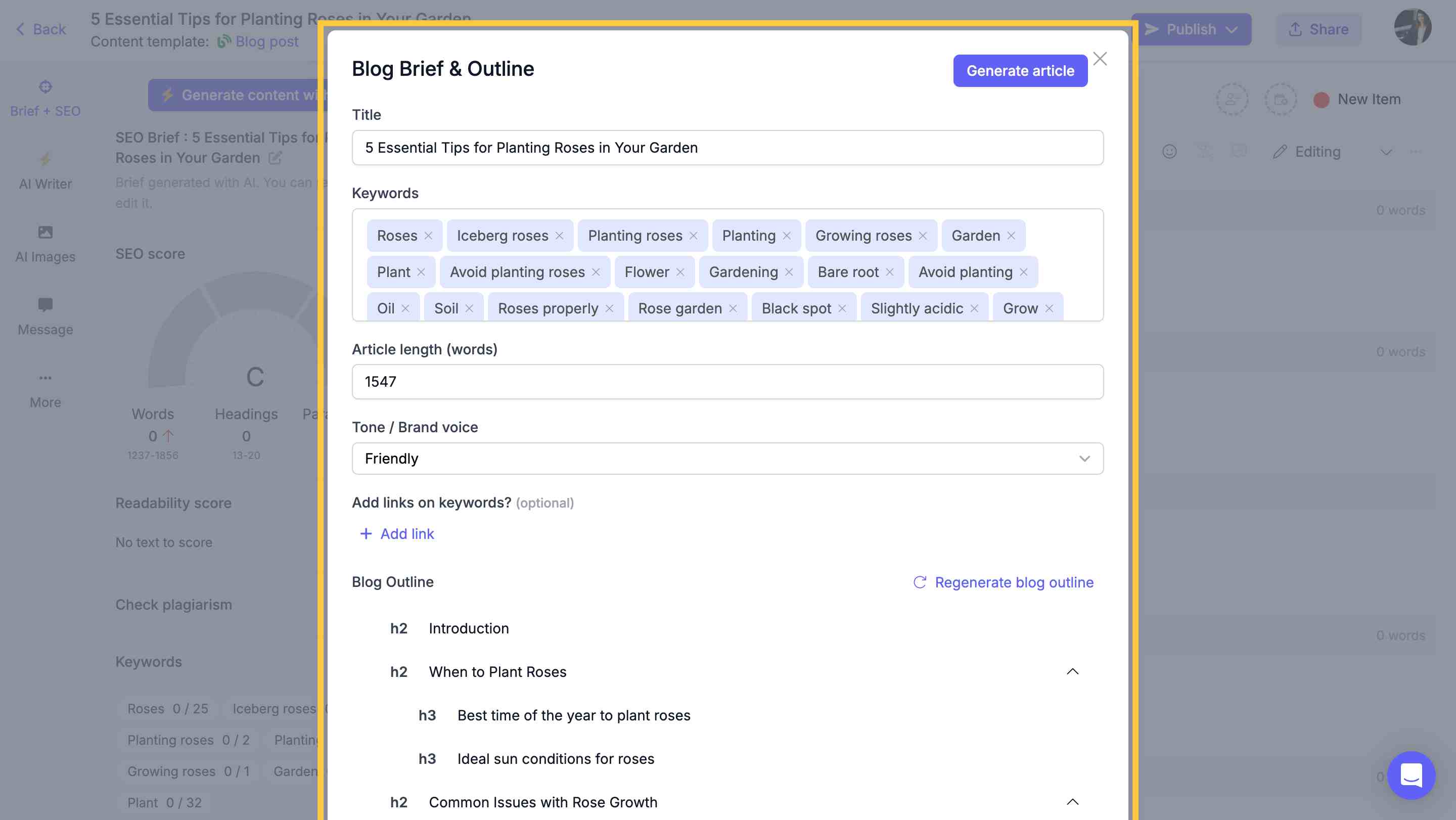
Task: Open the user profile avatar
Action: tap(1413, 28)
